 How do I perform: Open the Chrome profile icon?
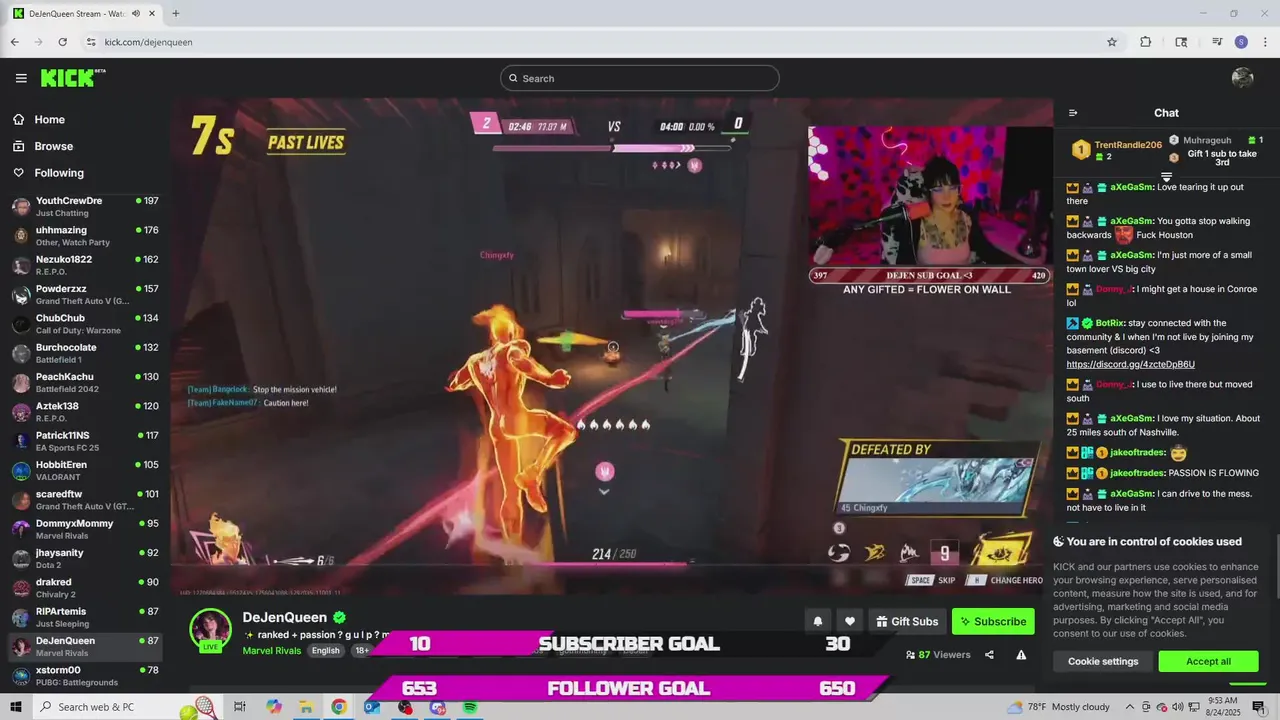(x=1241, y=42)
